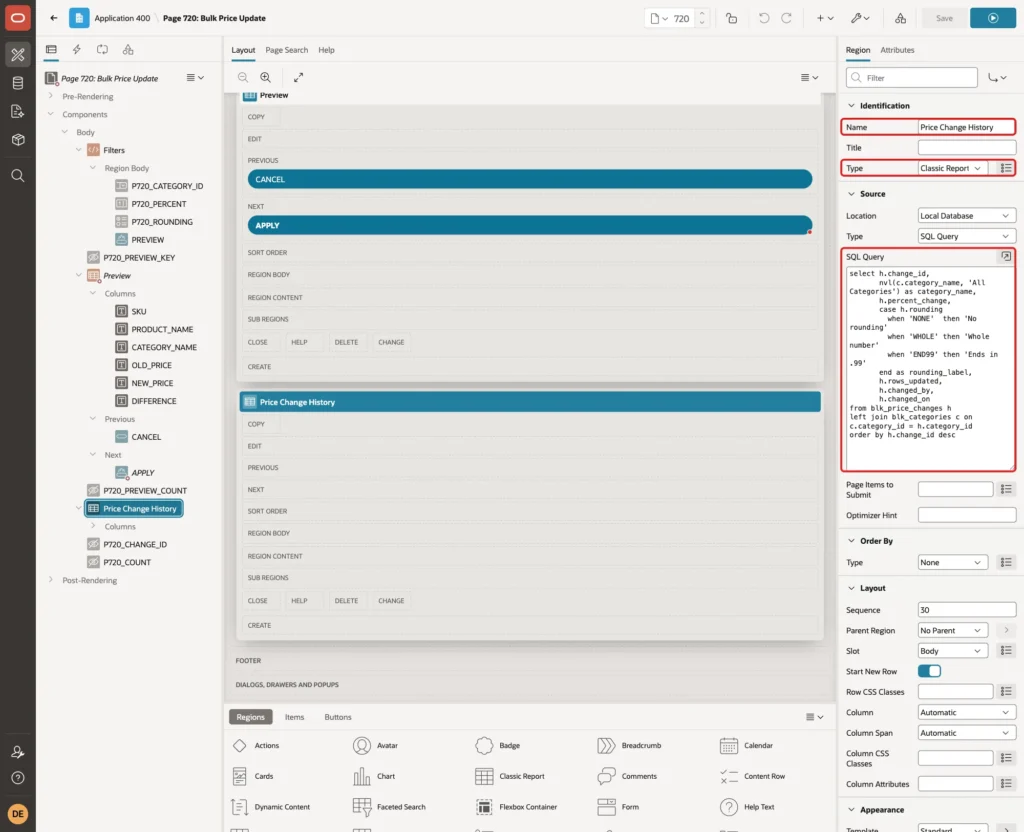This screenshot has width=1024, height=832.
Task: Click the Save button
Action: pos(944,18)
